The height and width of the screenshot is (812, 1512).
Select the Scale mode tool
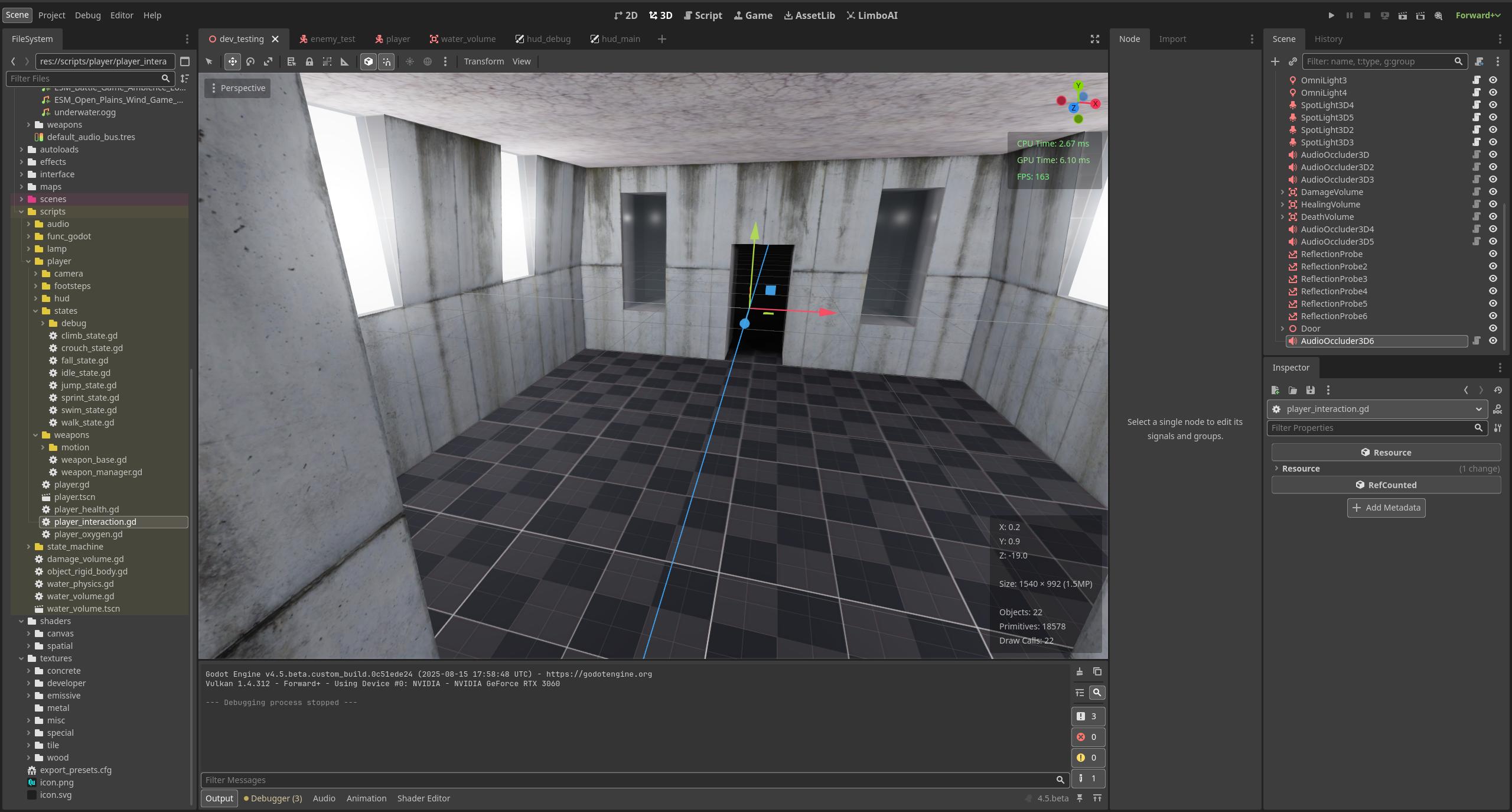point(268,61)
